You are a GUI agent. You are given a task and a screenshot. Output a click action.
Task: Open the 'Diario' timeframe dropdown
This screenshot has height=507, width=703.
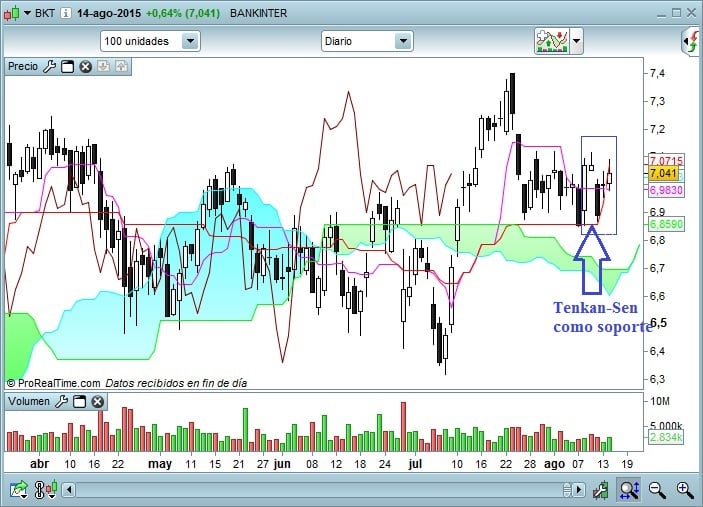[x=367, y=41]
